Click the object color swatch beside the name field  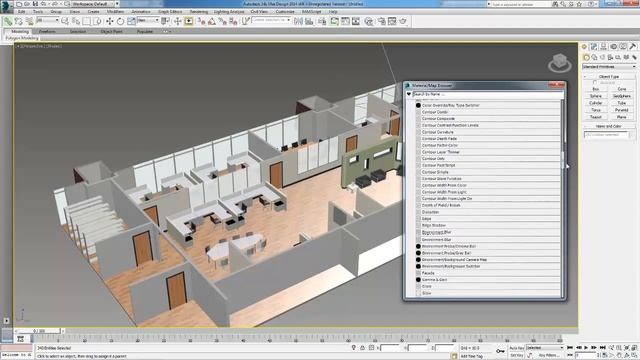coord(633,134)
